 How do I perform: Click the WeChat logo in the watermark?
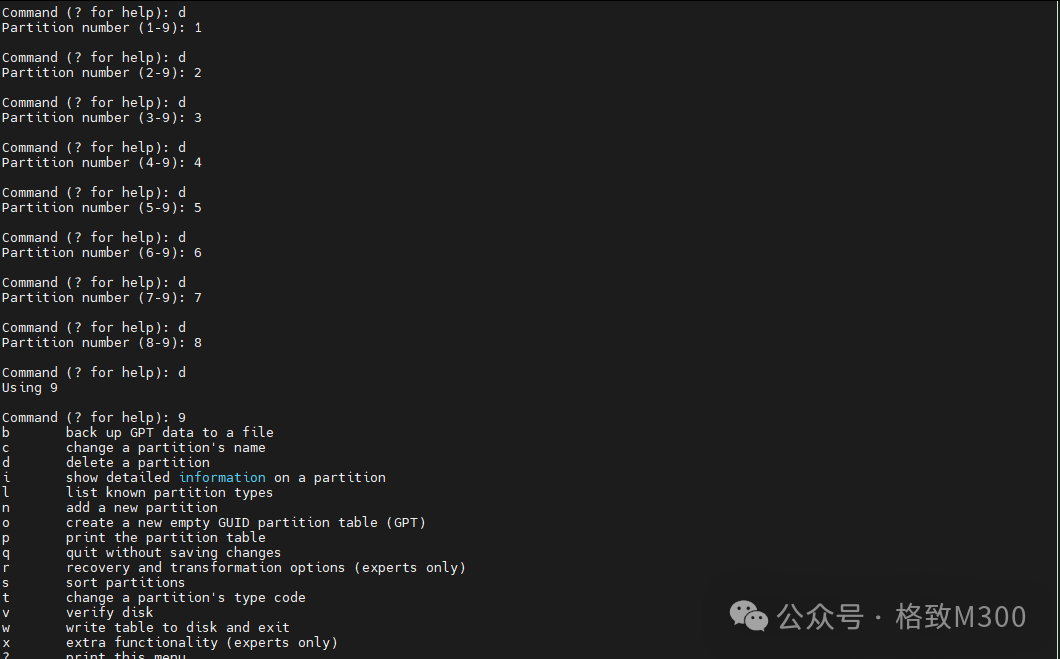pyautogui.click(x=750, y=616)
